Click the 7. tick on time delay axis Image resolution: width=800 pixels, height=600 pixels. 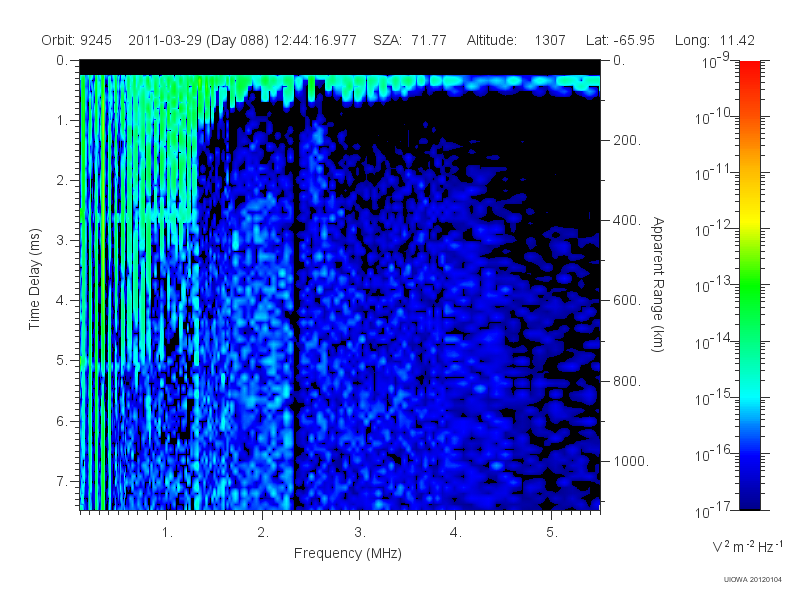[x=62, y=481]
